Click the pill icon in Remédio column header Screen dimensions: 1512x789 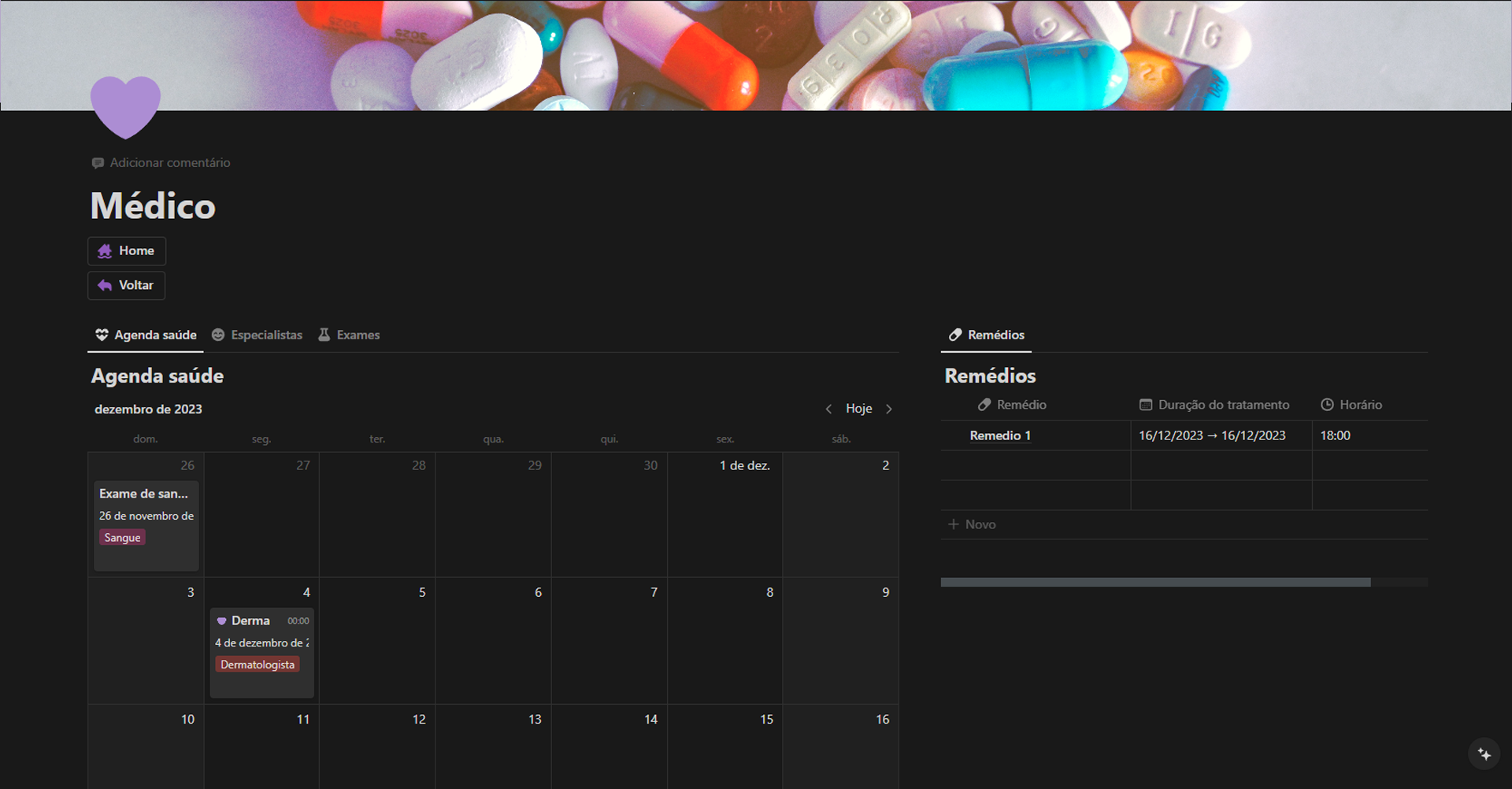984,405
